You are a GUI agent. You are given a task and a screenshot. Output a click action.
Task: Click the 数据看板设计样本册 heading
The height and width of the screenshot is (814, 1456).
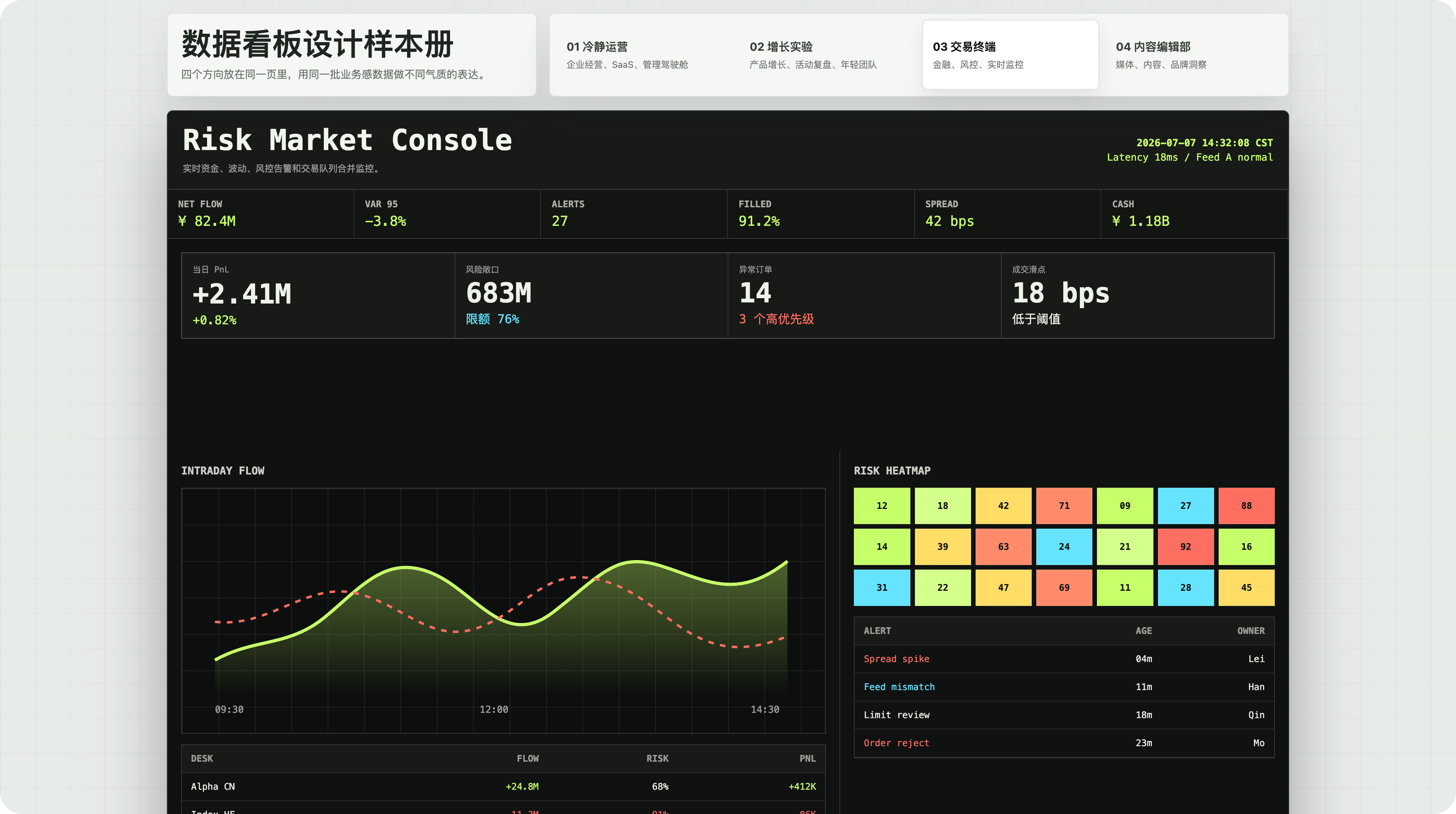317,44
